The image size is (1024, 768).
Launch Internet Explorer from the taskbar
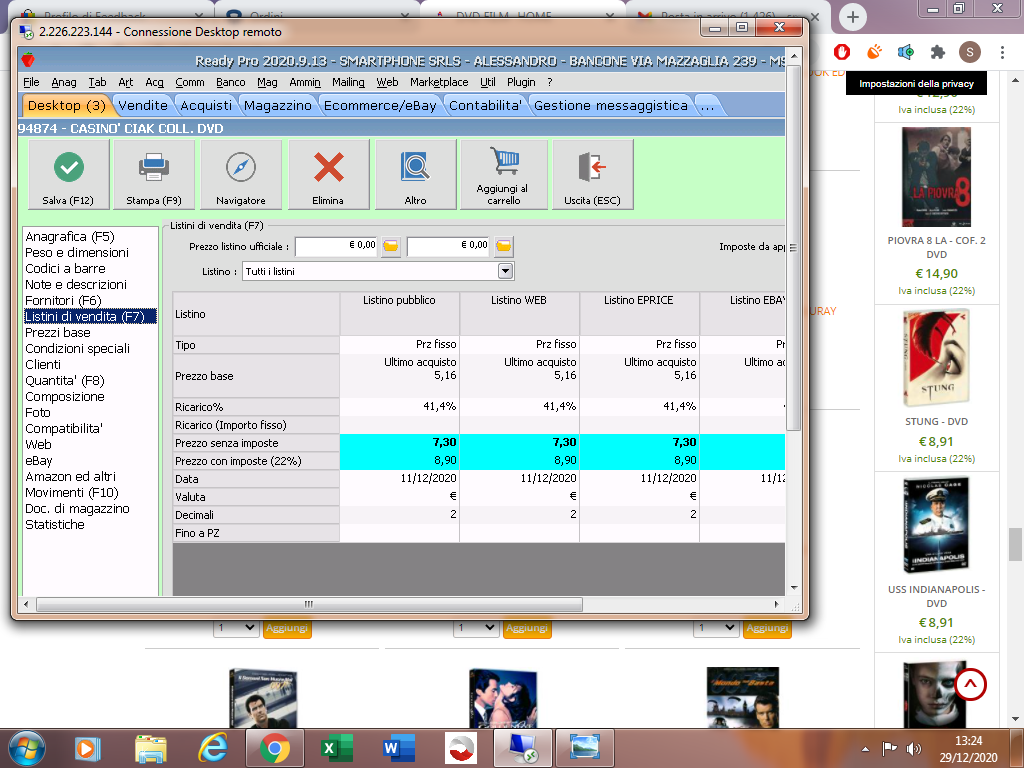tap(213, 748)
